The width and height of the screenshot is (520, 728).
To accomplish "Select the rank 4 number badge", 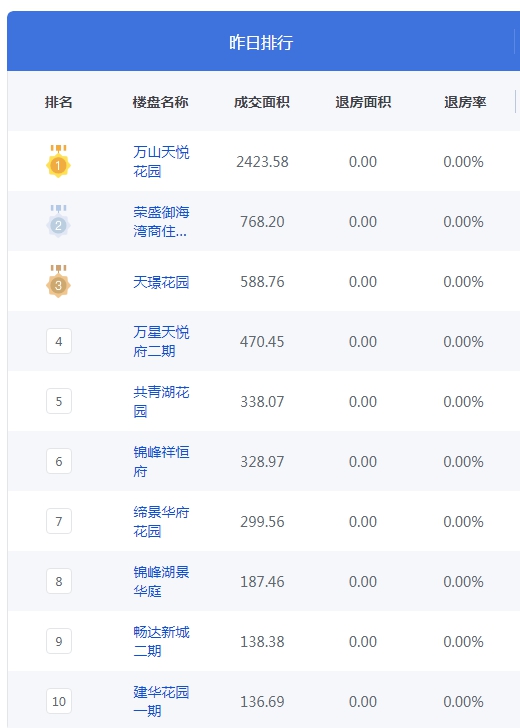I will tap(59, 341).
